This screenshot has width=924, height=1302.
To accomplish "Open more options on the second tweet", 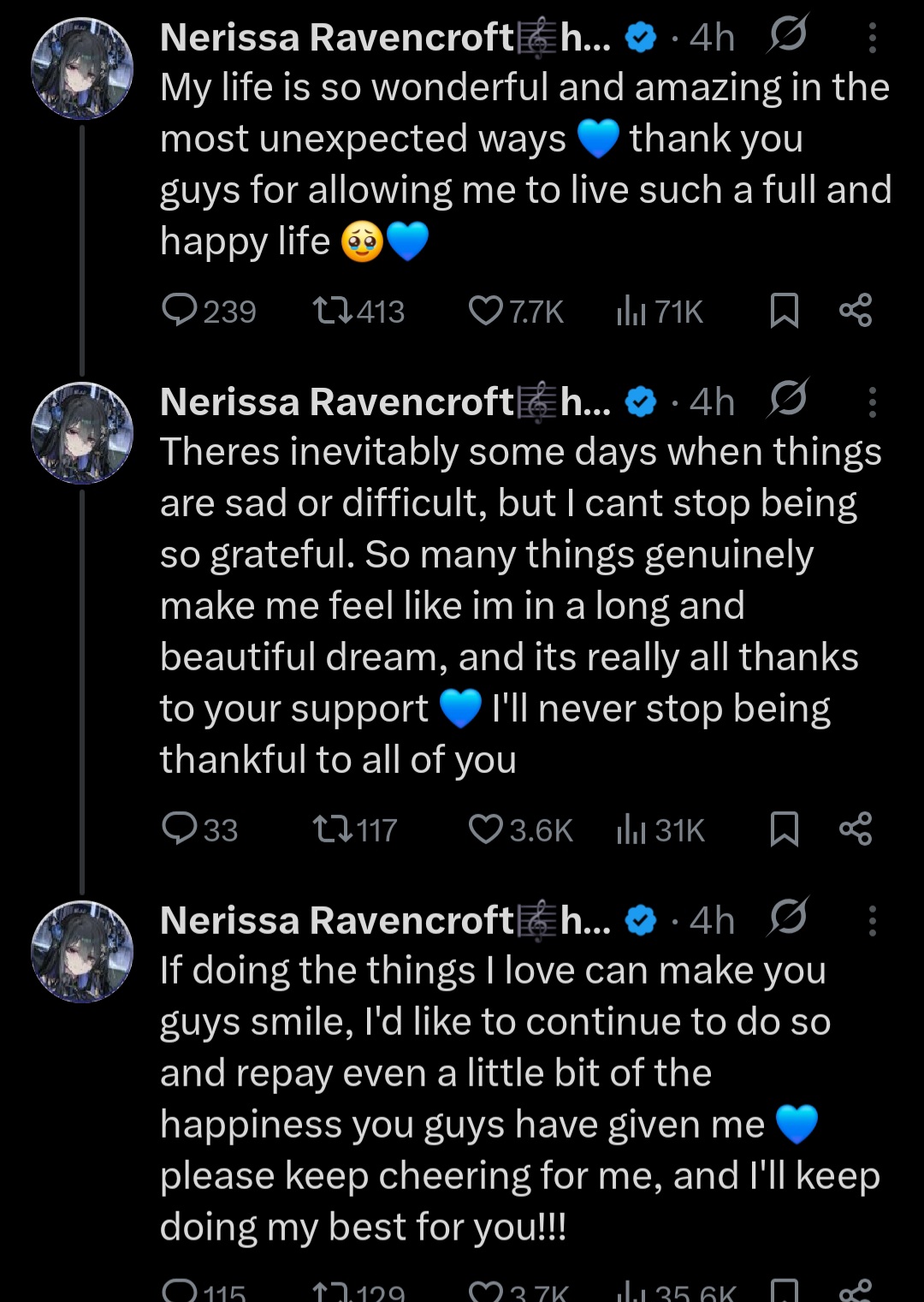I will click(x=872, y=402).
